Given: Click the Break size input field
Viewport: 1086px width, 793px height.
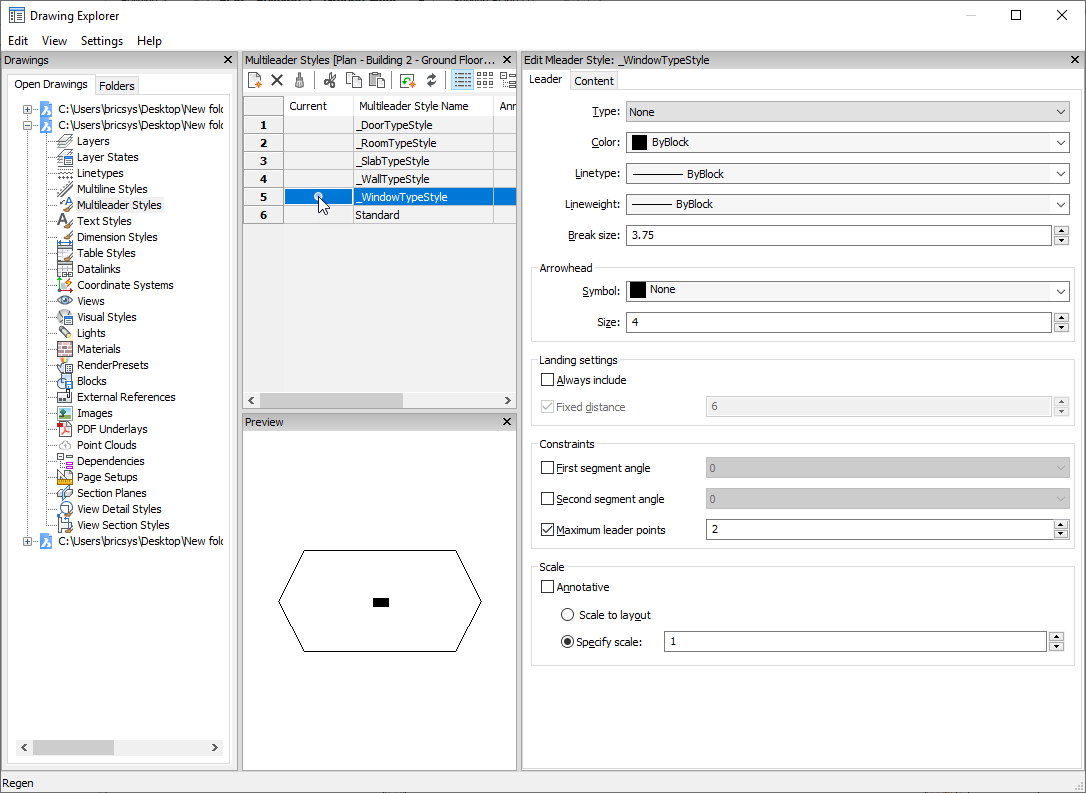Looking at the screenshot, I should 838,236.
